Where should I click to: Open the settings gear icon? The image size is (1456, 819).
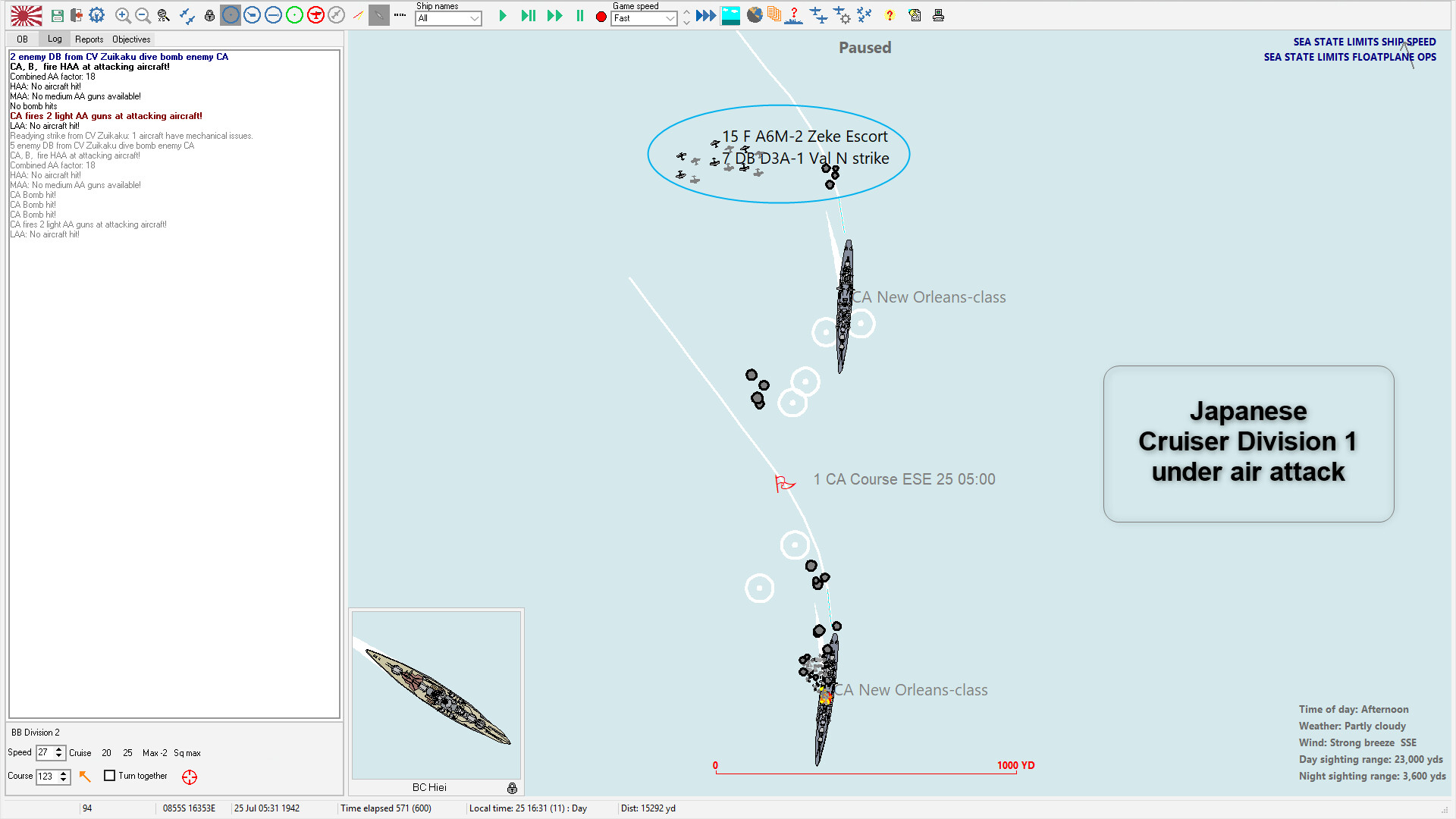pyautogui.click(x=97, y=15)
